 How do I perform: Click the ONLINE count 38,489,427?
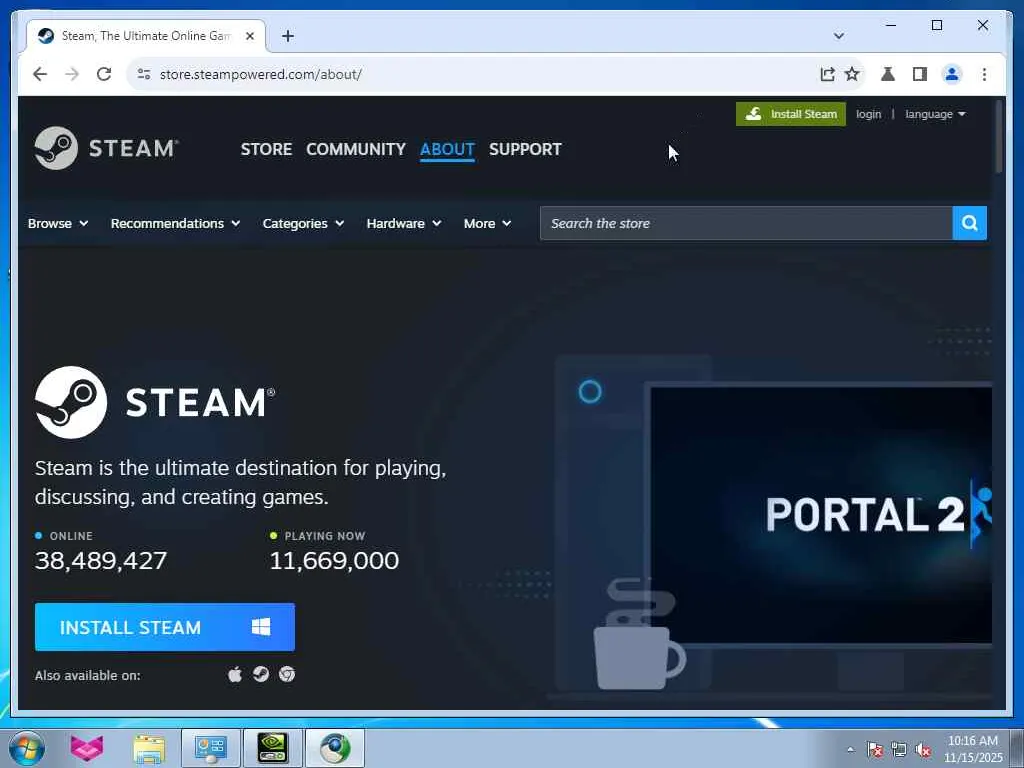pyautogui.click(x=101, y=560)
